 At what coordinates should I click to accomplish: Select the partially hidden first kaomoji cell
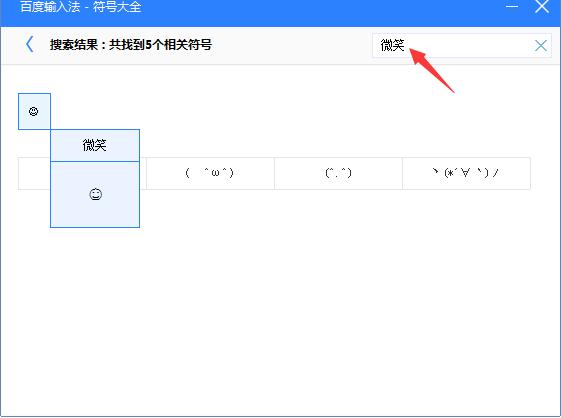(34, 173)
